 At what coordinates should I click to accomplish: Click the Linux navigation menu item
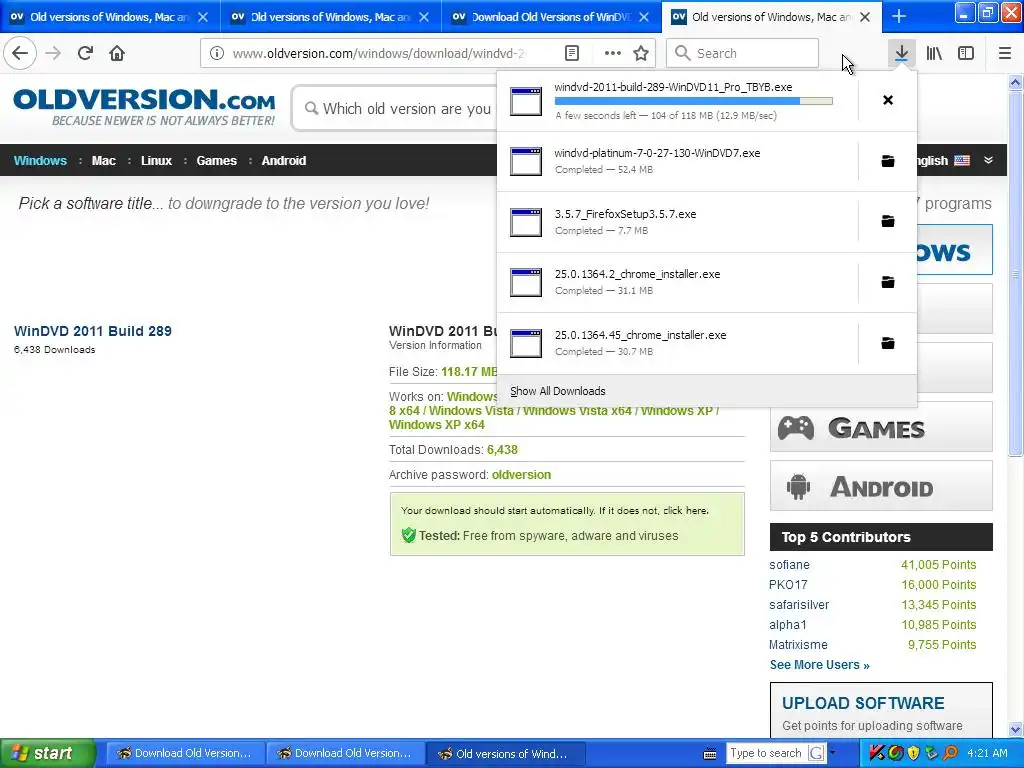pyautogui.click(x=156, y=161)
